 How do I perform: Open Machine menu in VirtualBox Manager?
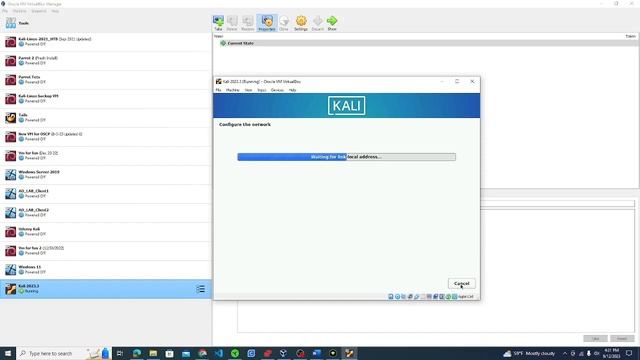click(x=19, y=11)
